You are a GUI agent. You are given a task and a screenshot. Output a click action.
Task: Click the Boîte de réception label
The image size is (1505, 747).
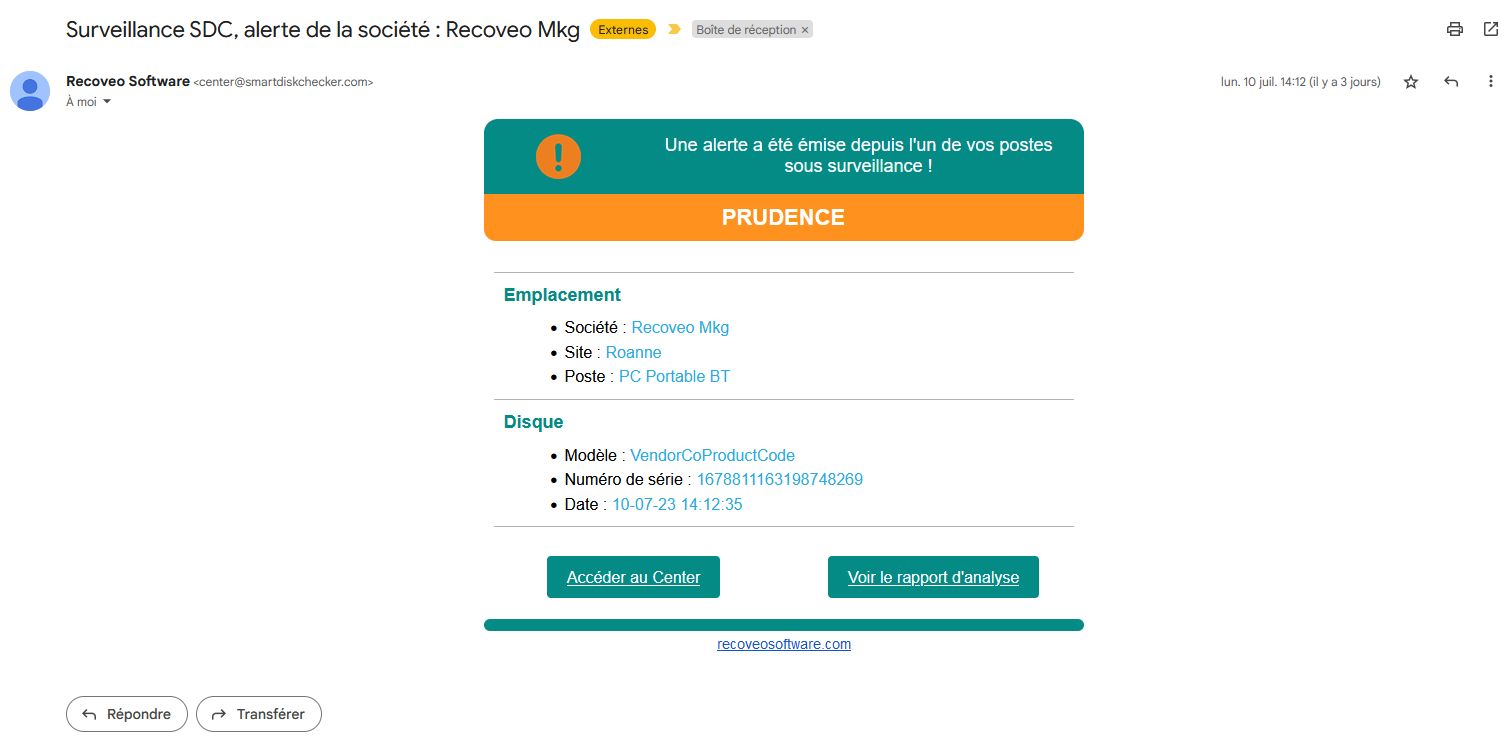[x=746, y=30]
